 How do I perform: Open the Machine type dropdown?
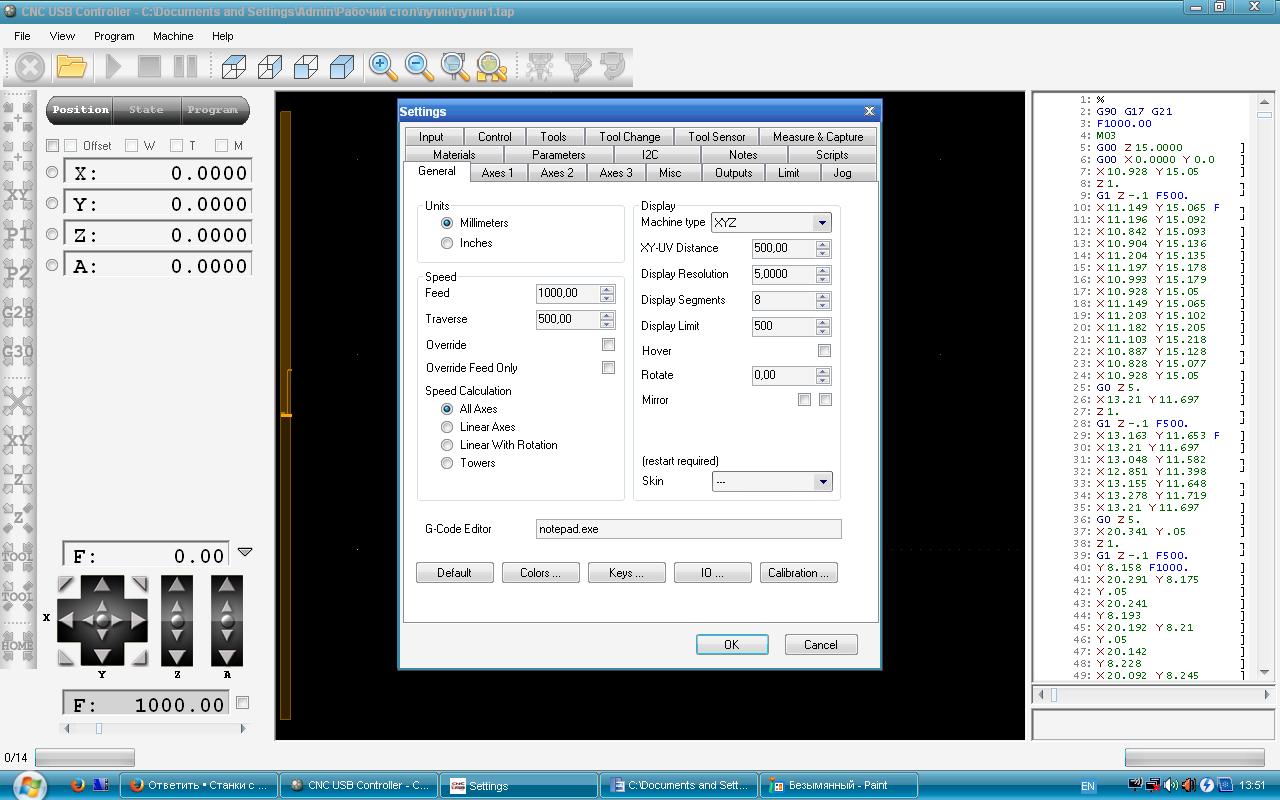pos(822,223)
